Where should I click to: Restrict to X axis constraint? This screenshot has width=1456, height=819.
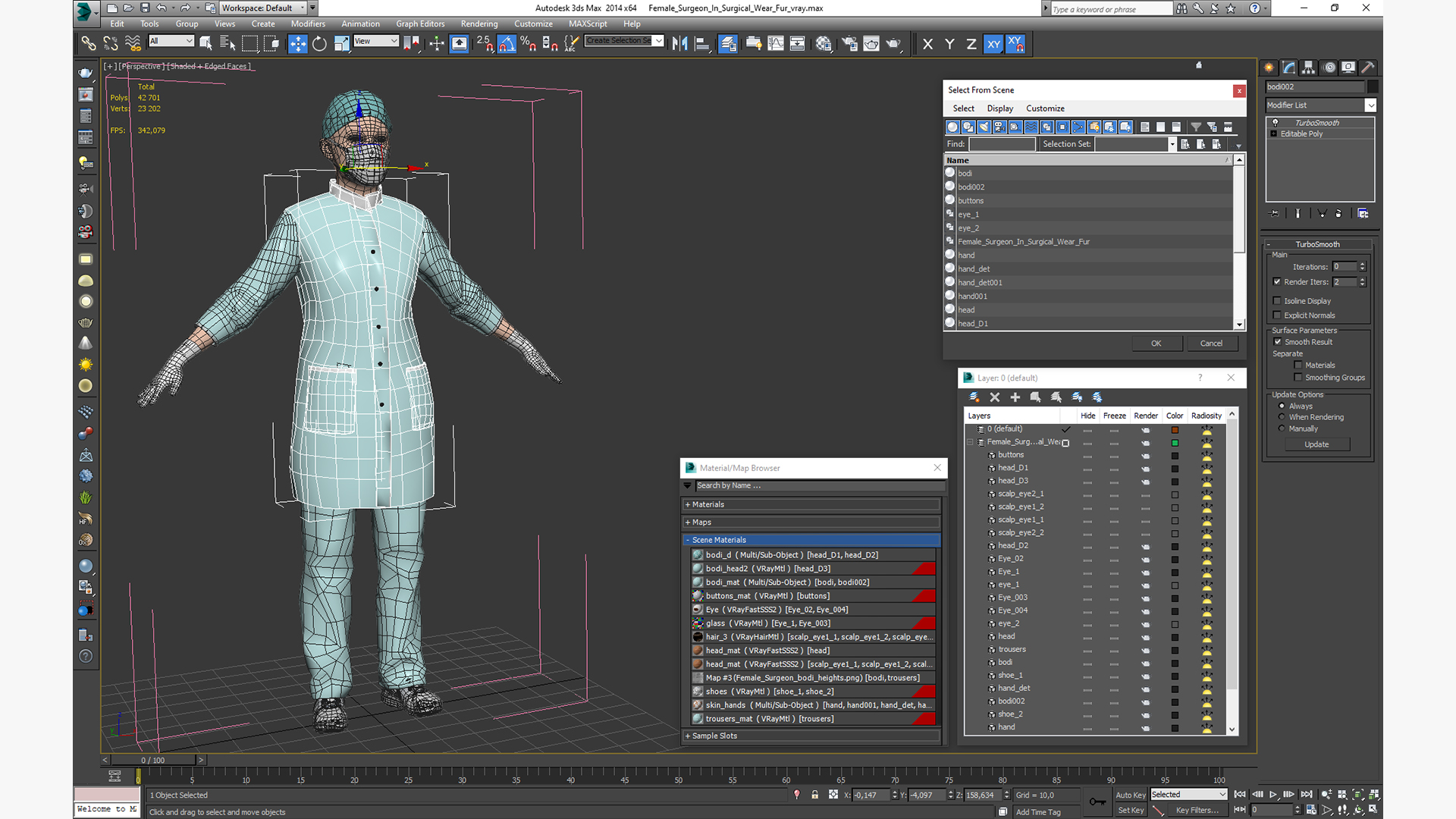[927, 44]
